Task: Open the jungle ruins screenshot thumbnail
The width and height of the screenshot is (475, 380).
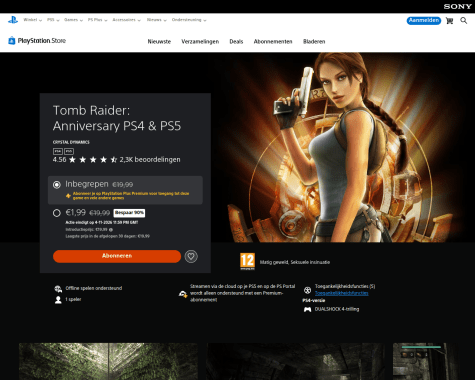Action: click(108, 362)
